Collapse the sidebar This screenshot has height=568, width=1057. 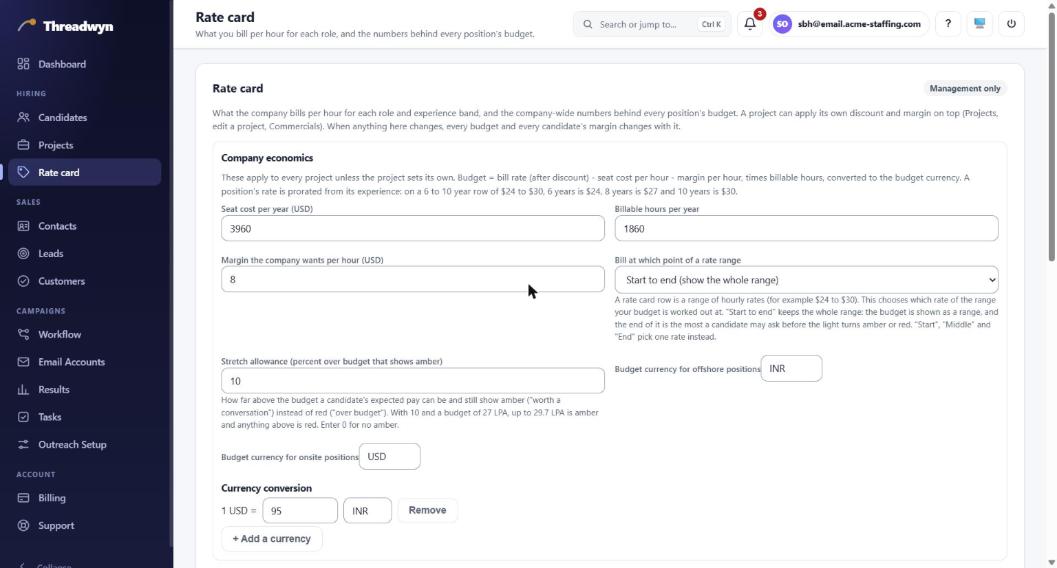[x=46, y=565]
